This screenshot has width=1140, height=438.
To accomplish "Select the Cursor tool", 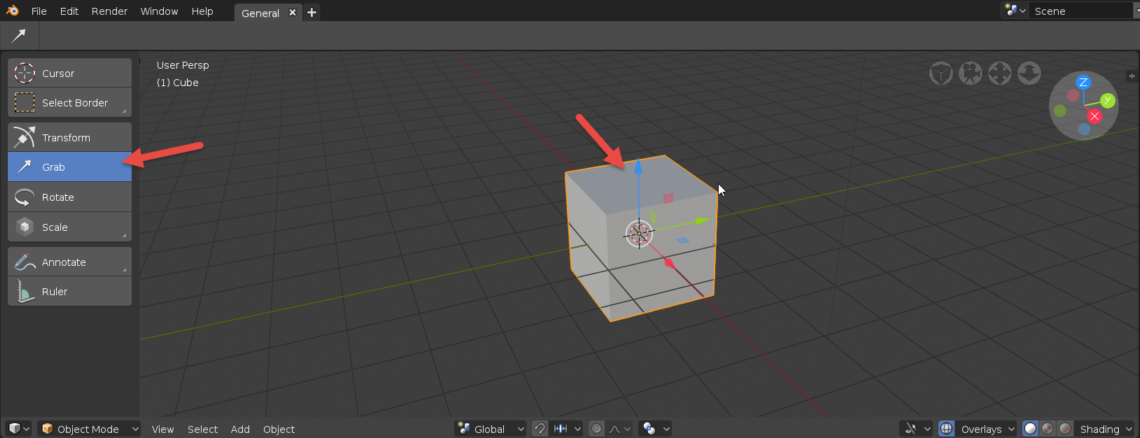I will point(69,73).
